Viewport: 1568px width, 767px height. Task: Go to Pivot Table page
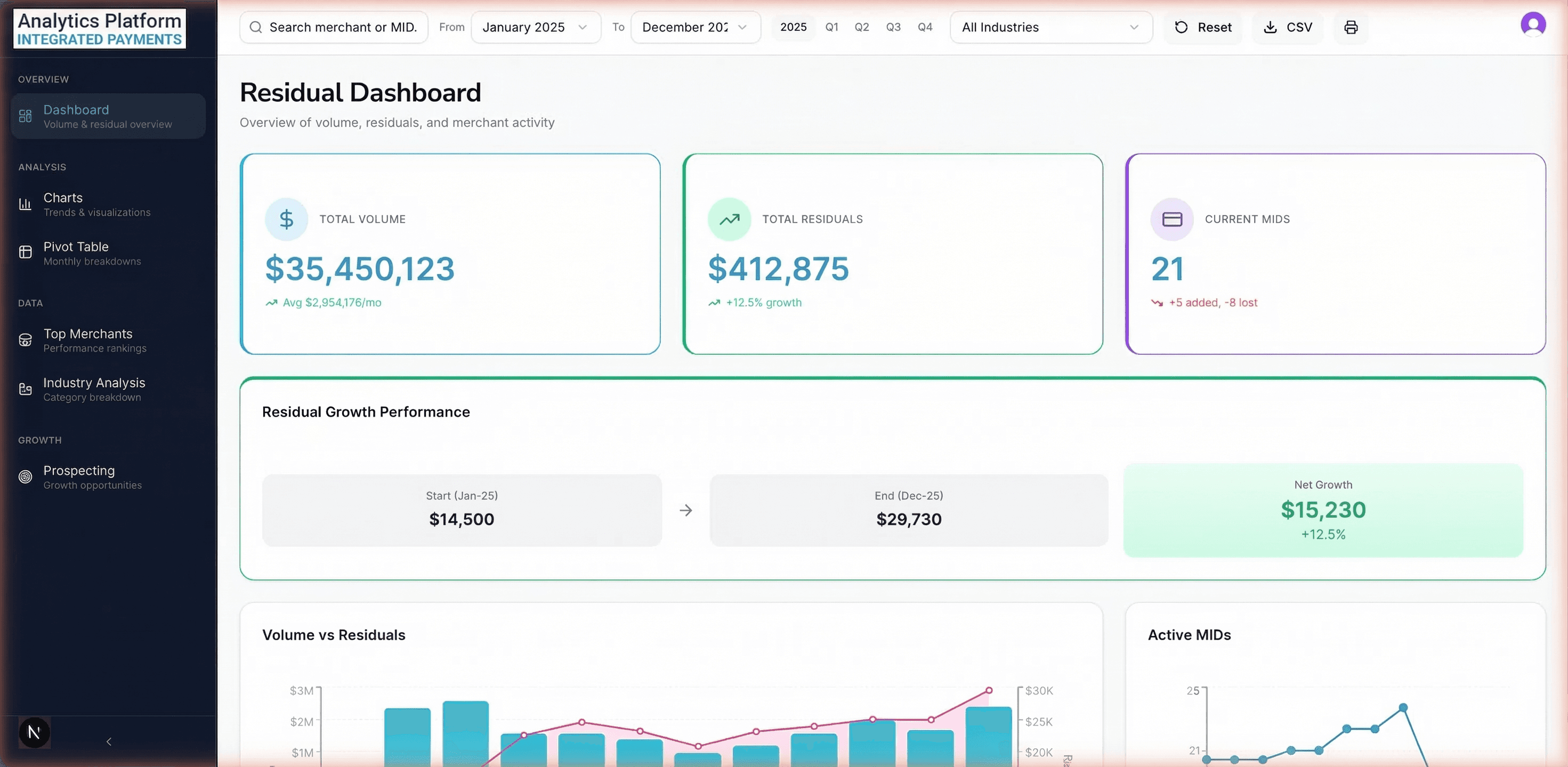pos(108,253)
